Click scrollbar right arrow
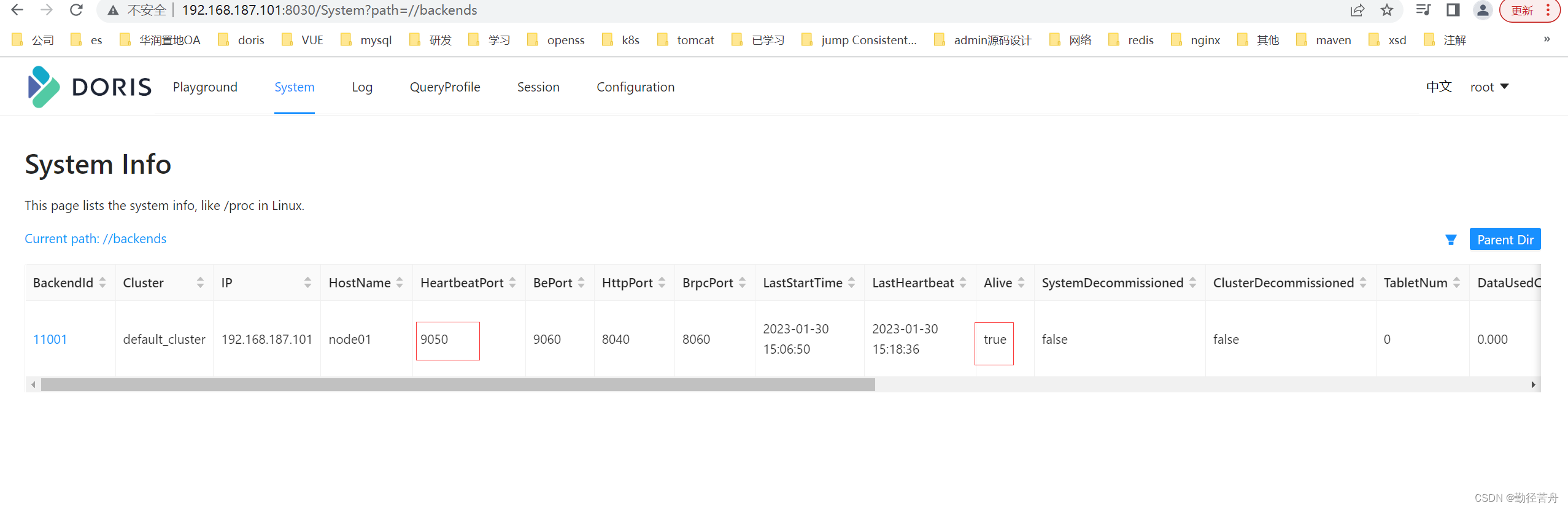 point(1533,385)
